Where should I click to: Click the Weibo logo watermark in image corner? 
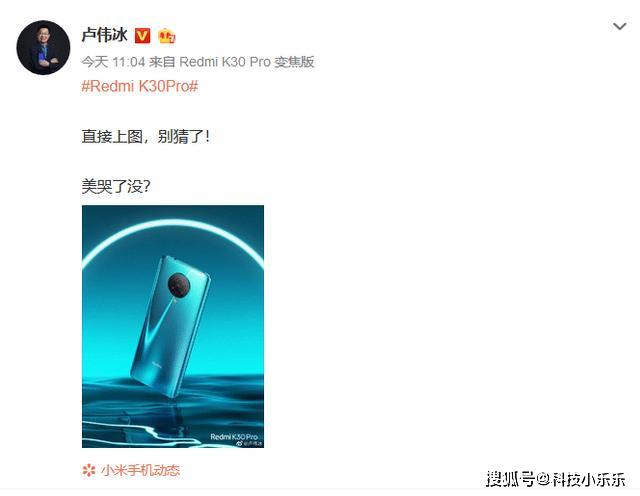point(240,443)
